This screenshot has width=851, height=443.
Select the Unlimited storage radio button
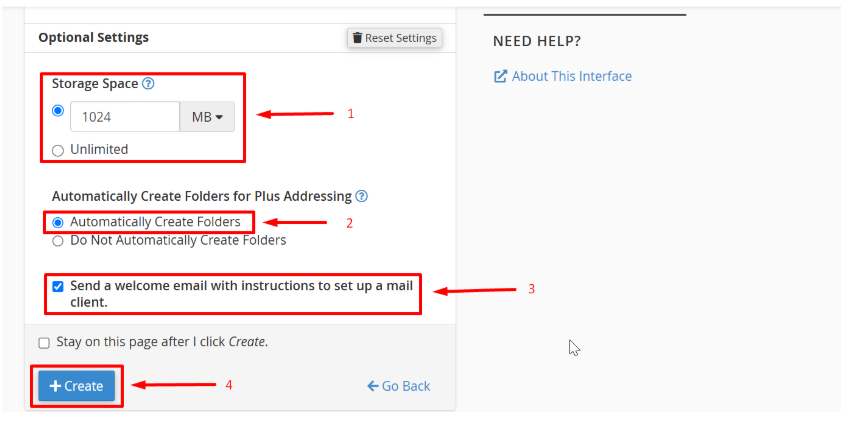click(58, 150)
